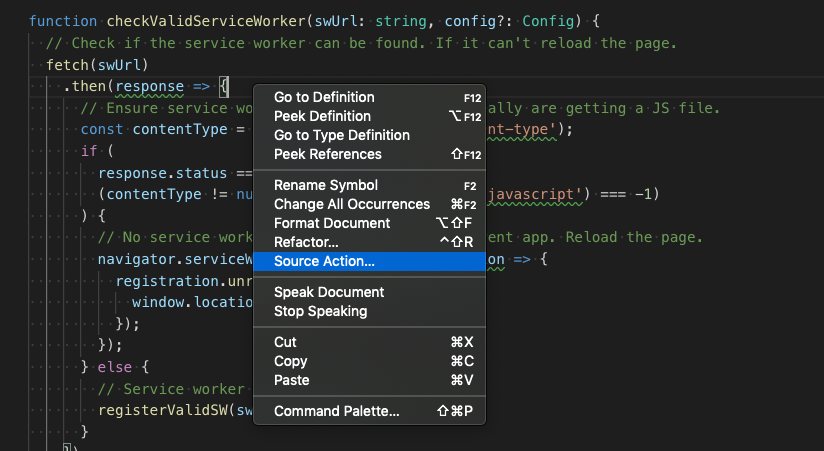Click the Config type annotation
The height and width of the screenshot is (451, 824).
pos(534,21)
